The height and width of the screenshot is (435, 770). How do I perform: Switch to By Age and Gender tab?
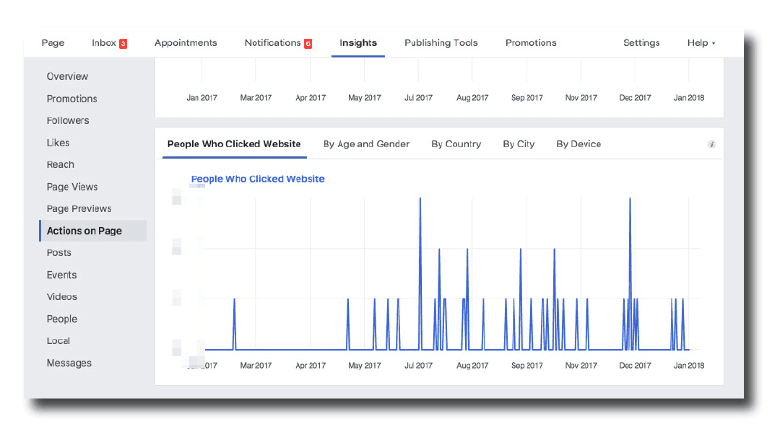(366, 144)
